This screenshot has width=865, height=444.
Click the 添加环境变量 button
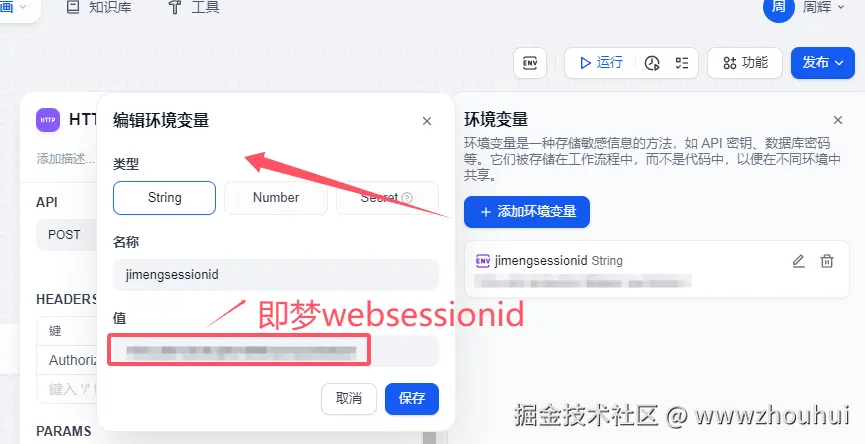(527, 212)
